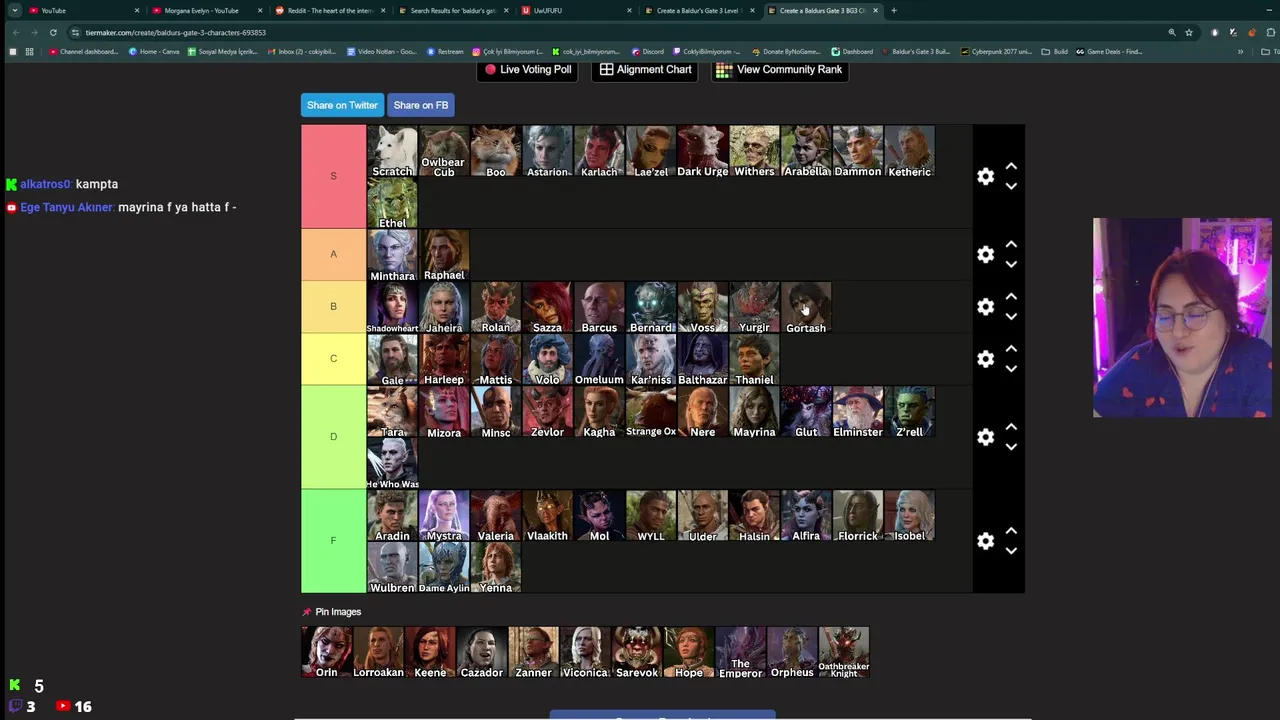Show more bookmarks chevron
This screenshot has width=1280, height=720.
(x=1240, y=51)
